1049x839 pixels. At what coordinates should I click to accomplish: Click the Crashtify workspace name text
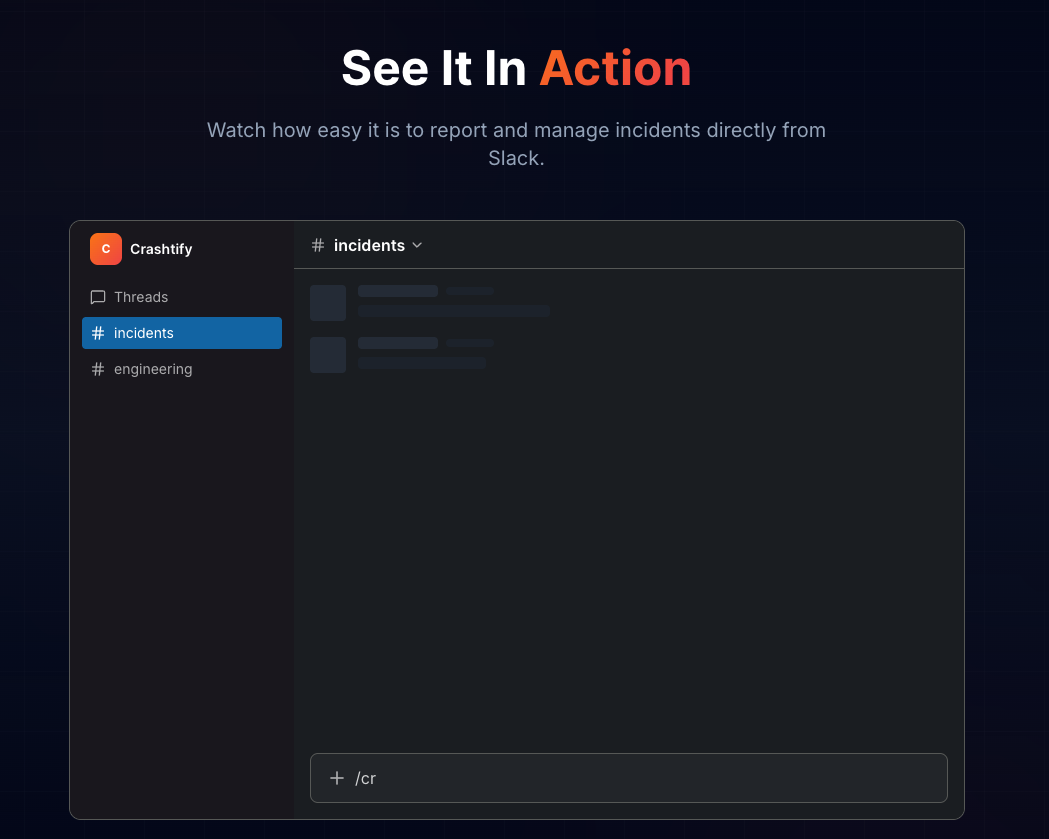click(x=163, y=248)
